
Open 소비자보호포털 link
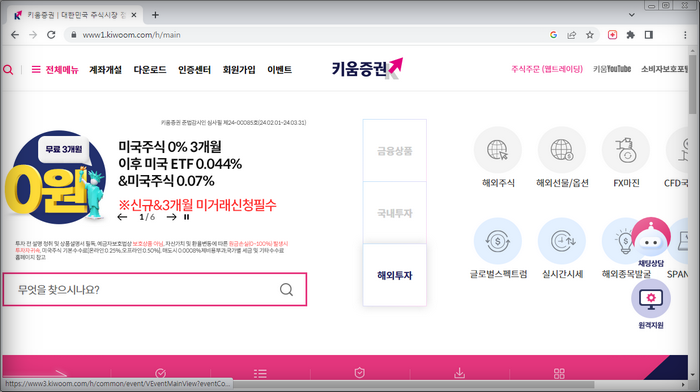(664, 69)
